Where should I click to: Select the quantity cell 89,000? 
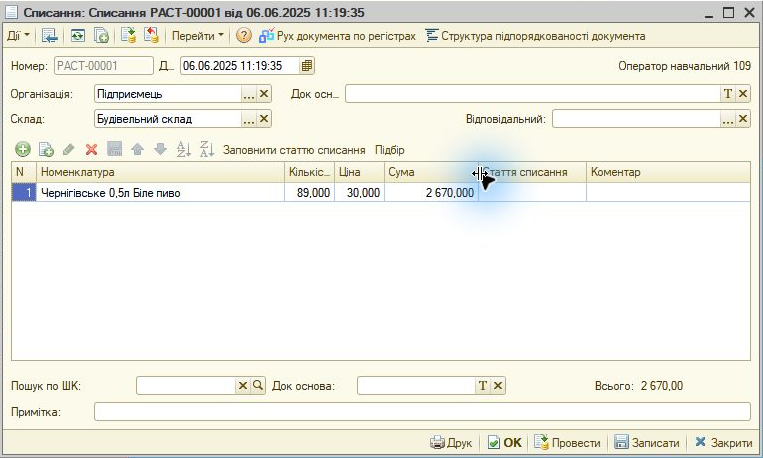pos(309,193)
